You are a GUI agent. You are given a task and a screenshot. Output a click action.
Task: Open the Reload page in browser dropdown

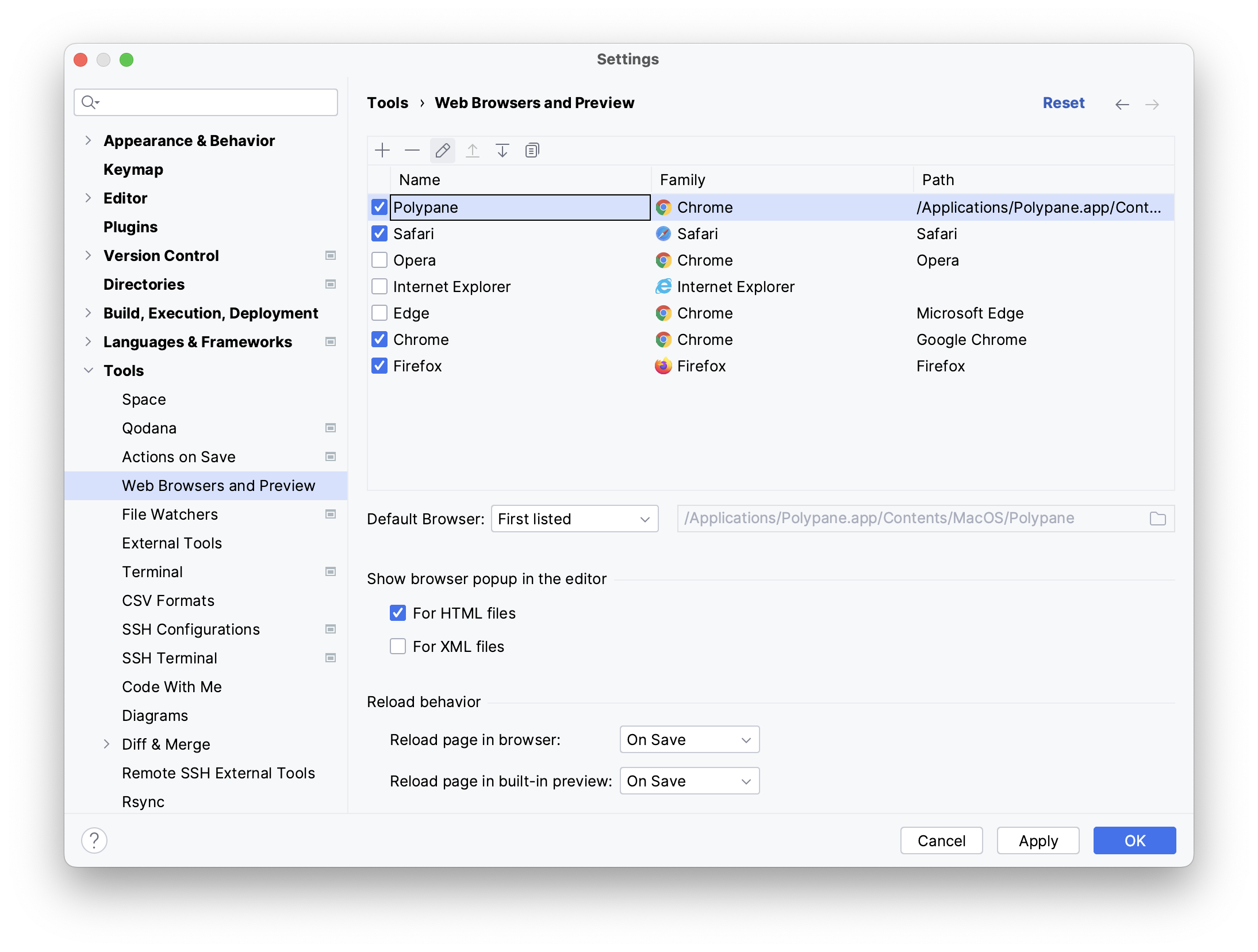click(690, 739)
